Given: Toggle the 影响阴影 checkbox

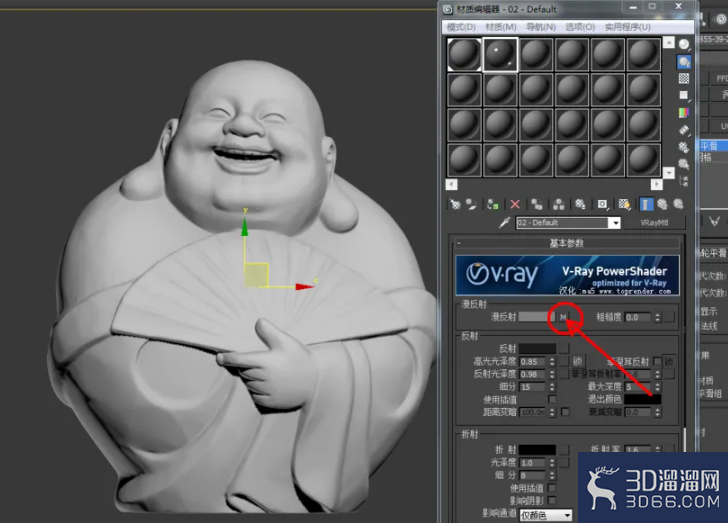Looking at the screenshot, I should click(552, 500).
